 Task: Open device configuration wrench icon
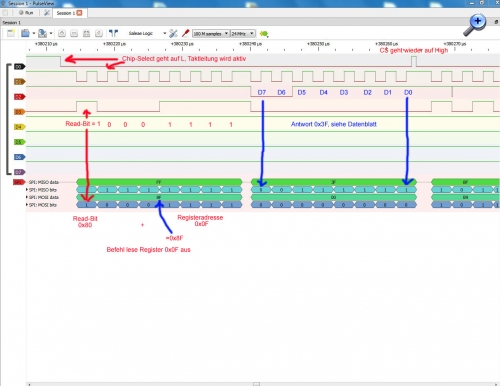tap(173, 33)
